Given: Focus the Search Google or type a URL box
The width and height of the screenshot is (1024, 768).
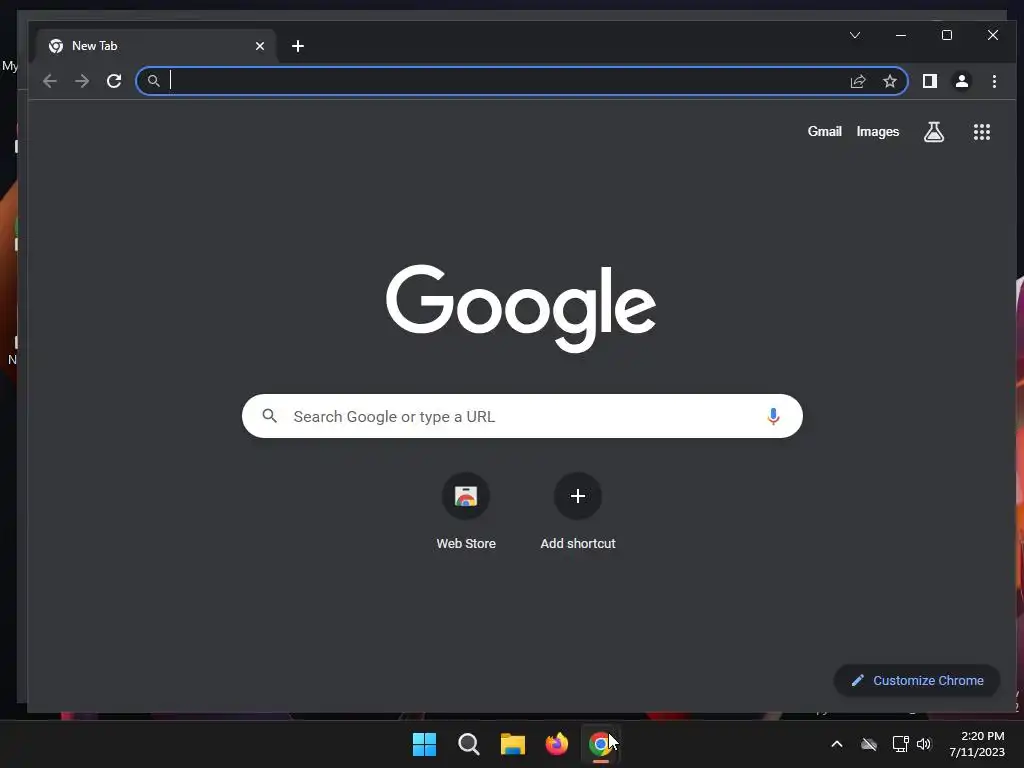Looking at the screenshot, I should point(522,416).
